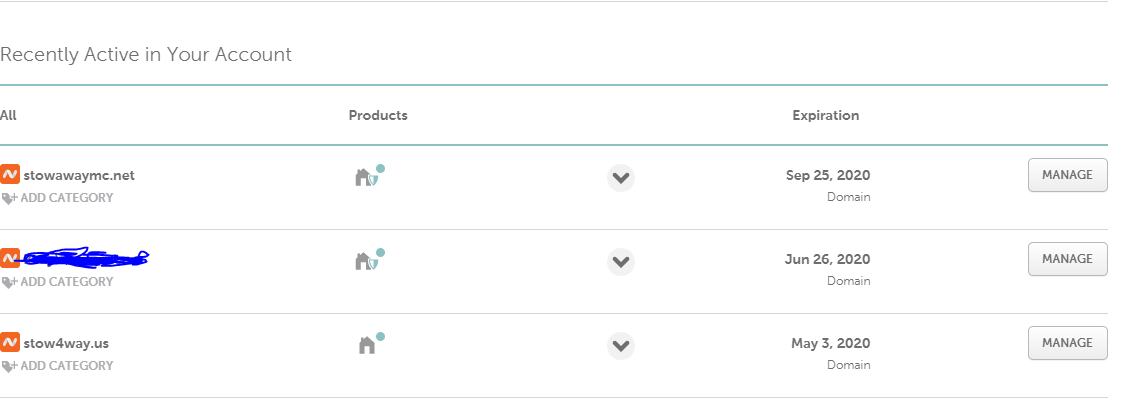Expand the stow4way.us row details chevron

[620, 345]
